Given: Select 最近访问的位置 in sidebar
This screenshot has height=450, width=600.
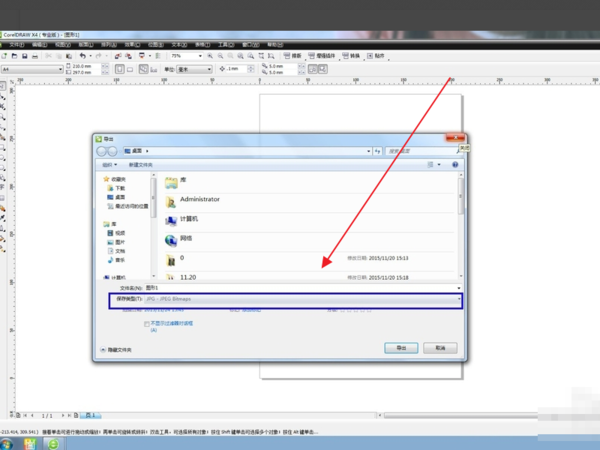Looking at the screenshot, I should [128, 206].
